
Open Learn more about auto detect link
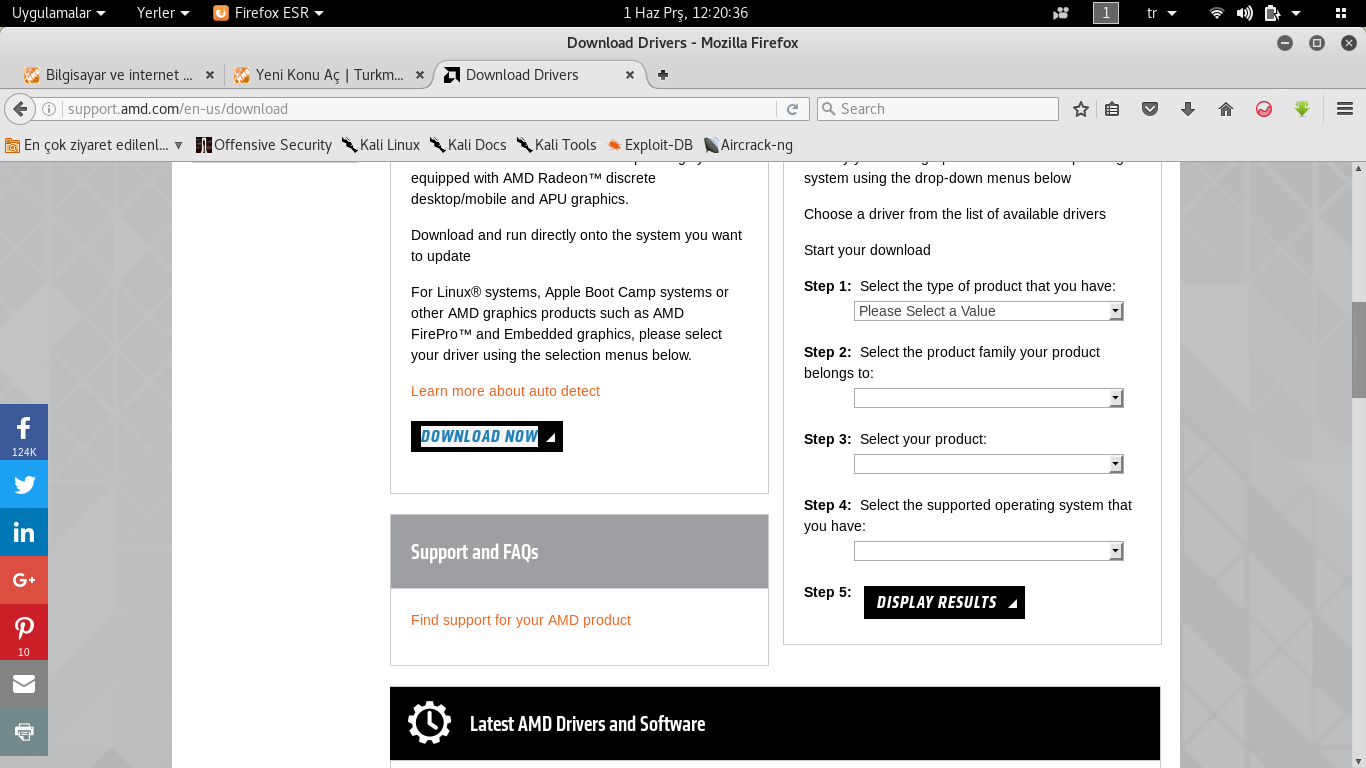[x=505, y=391]
